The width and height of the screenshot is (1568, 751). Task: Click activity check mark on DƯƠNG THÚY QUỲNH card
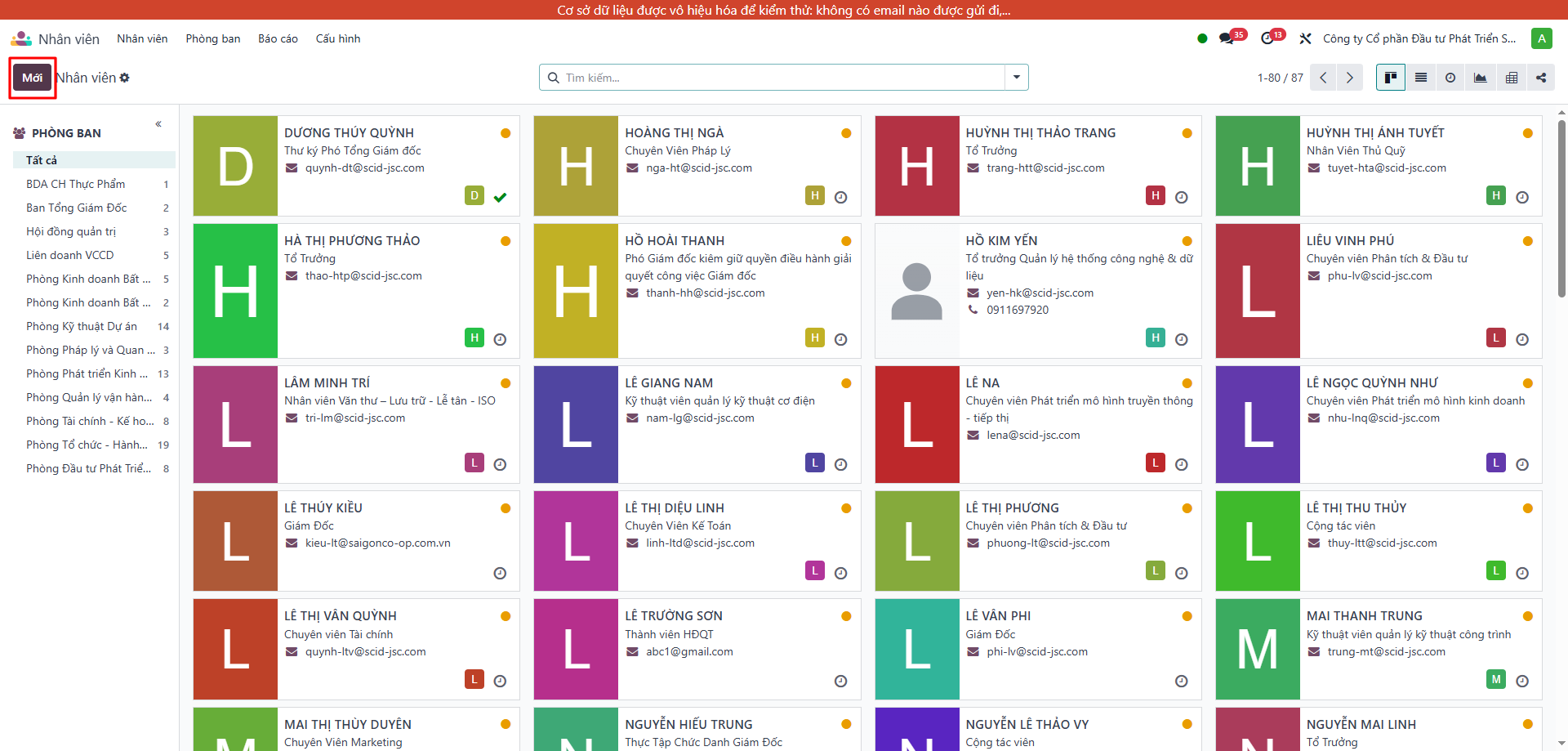(500, 197)
